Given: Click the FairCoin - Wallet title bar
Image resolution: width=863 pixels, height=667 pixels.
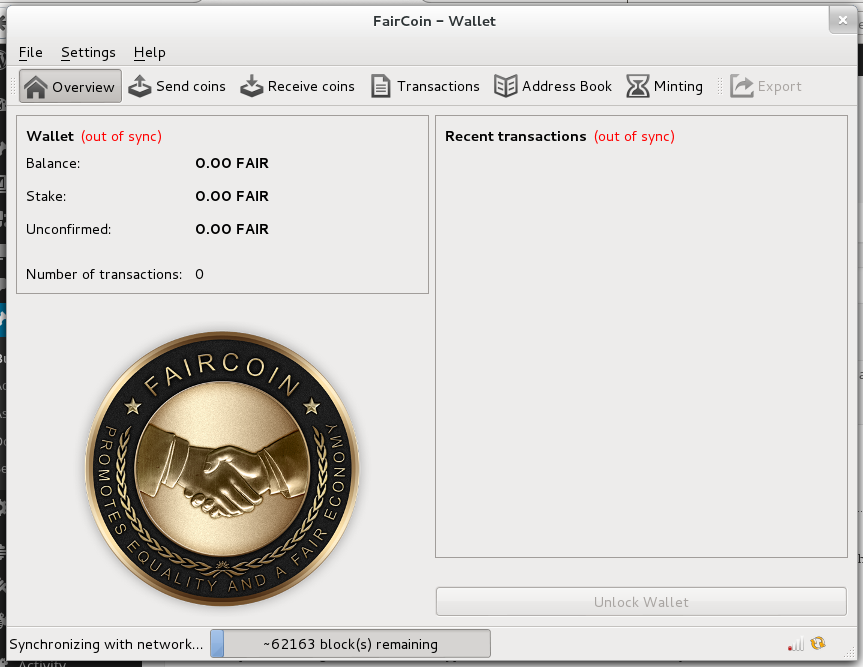Looking at the screenshot, I should pos(434,21).
